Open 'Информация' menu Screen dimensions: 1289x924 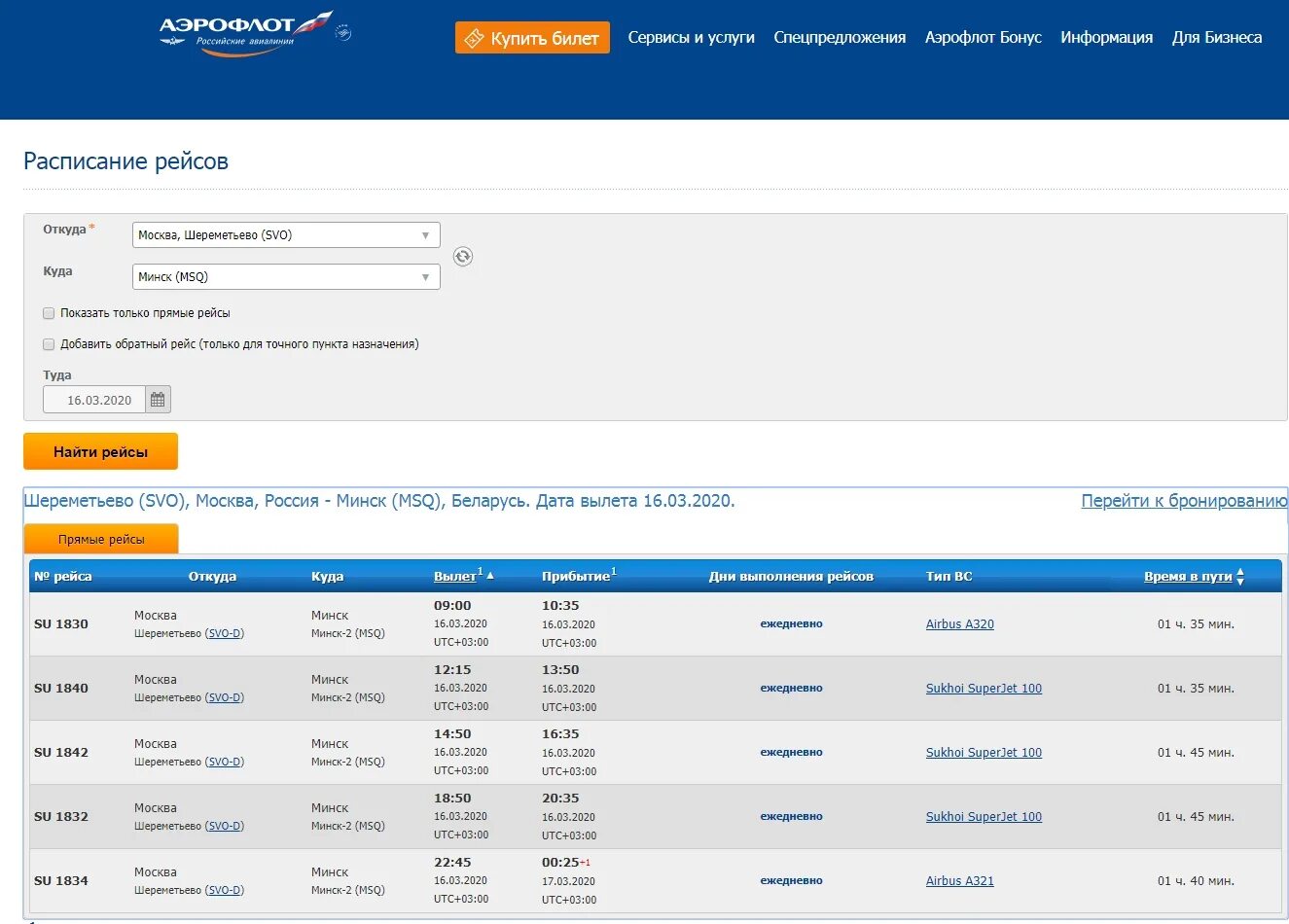click(x=1106, y=38)
